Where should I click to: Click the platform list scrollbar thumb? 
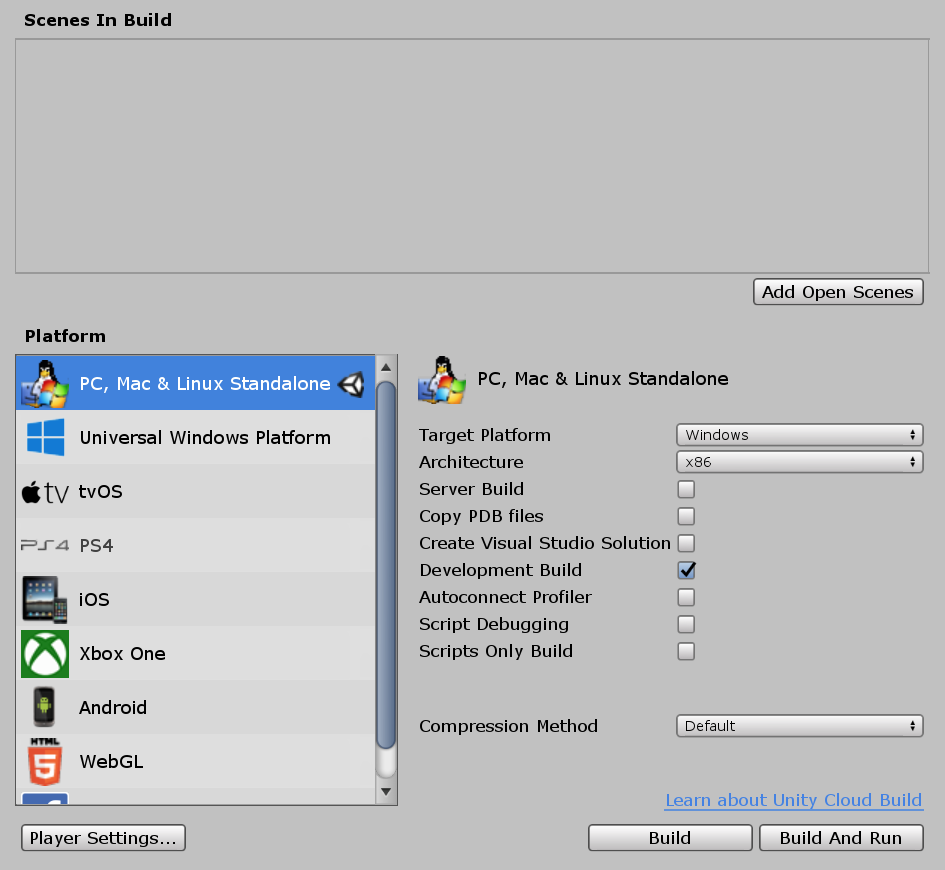click(386, 565)
